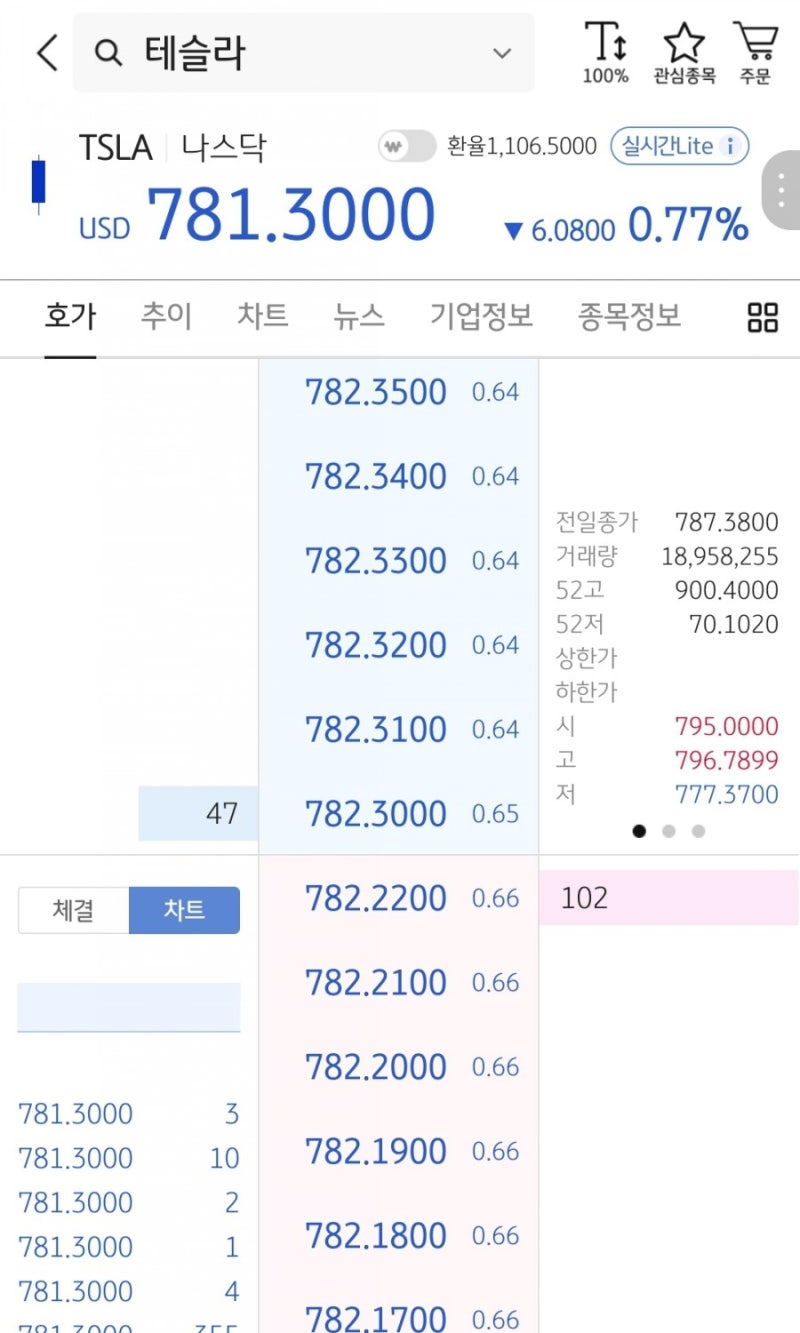The height and width of the screenshot is (1333, 800).
Task: Switch to the 체결 execution view
Action: tap(72, 910)
